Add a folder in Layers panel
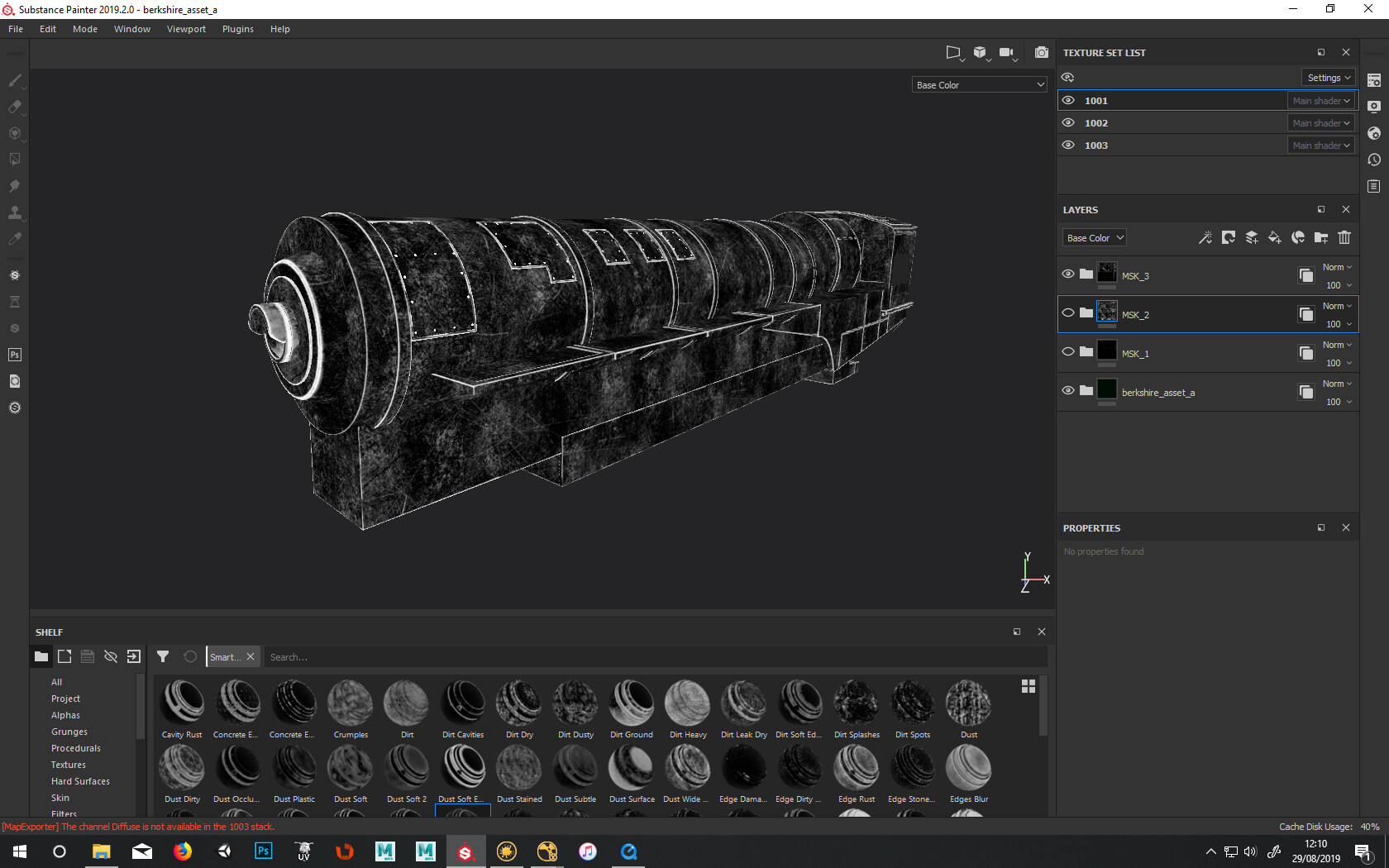Screen dimensions: 1389x868 click(x=1321, y=238)
